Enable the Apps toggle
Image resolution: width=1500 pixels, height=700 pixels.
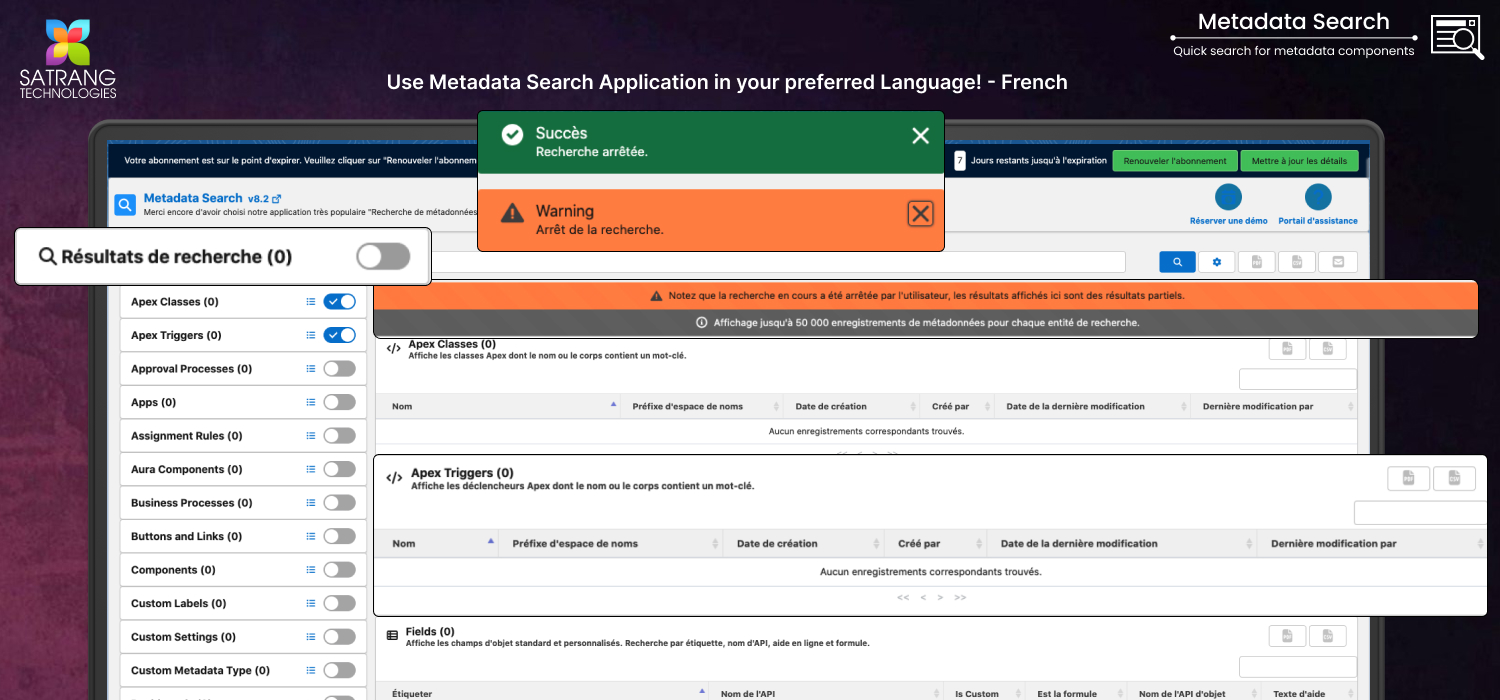pyautogui.click(x=340, y=402)
